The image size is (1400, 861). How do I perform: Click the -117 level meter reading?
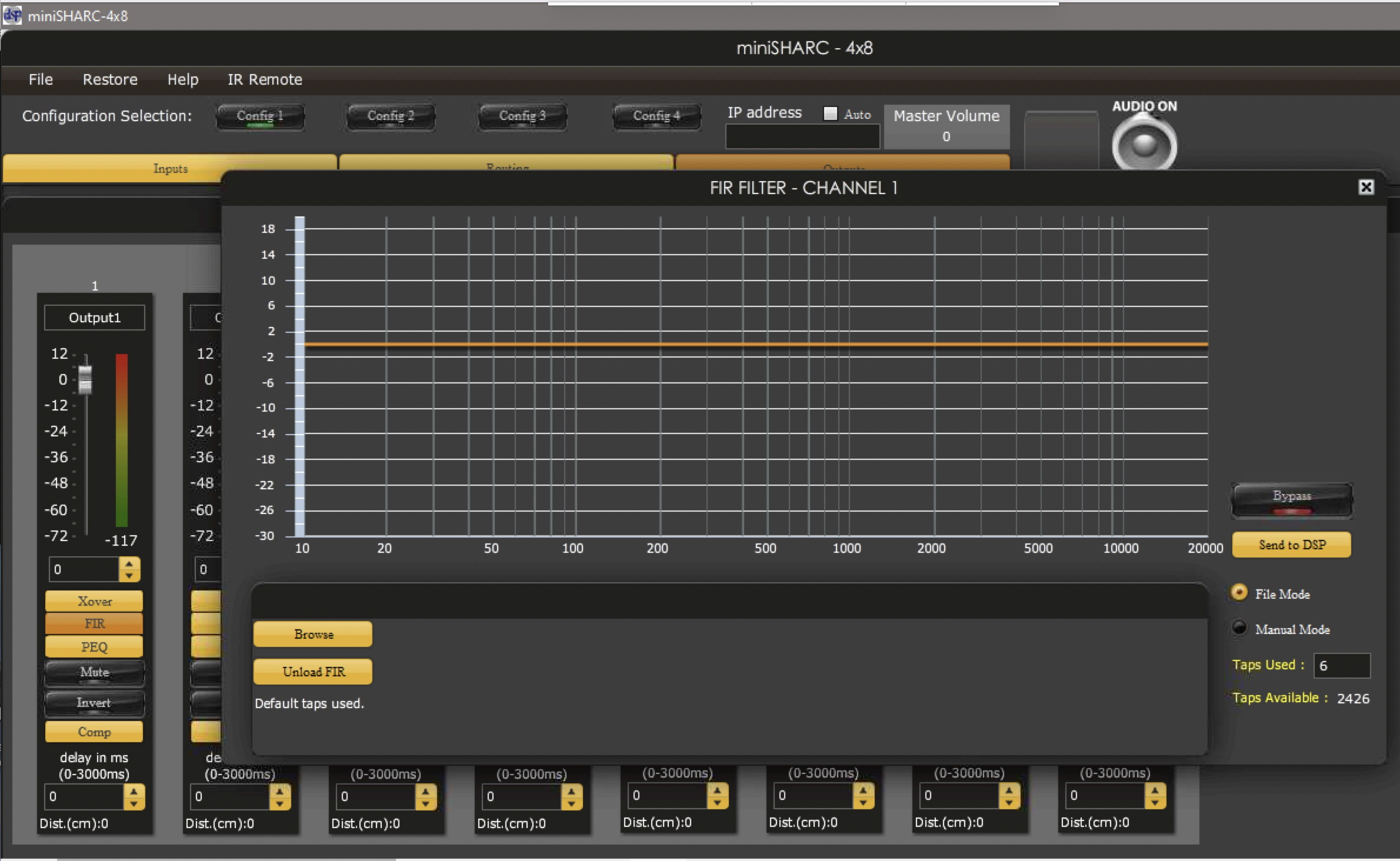tap(121, 540)
